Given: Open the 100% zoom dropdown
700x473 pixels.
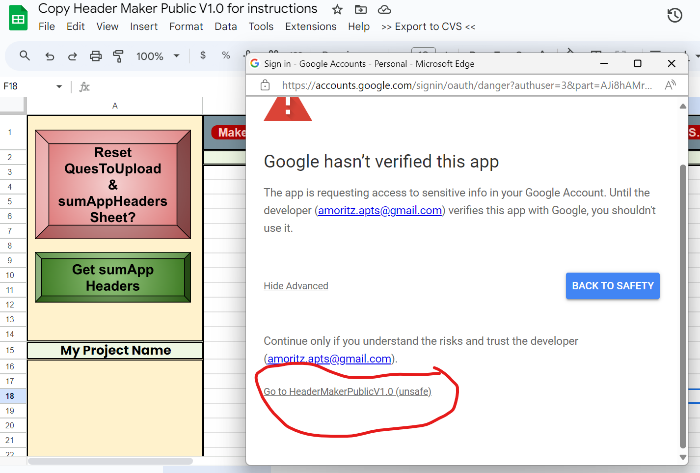Looking at the screenshot, I should click(158, 56).
